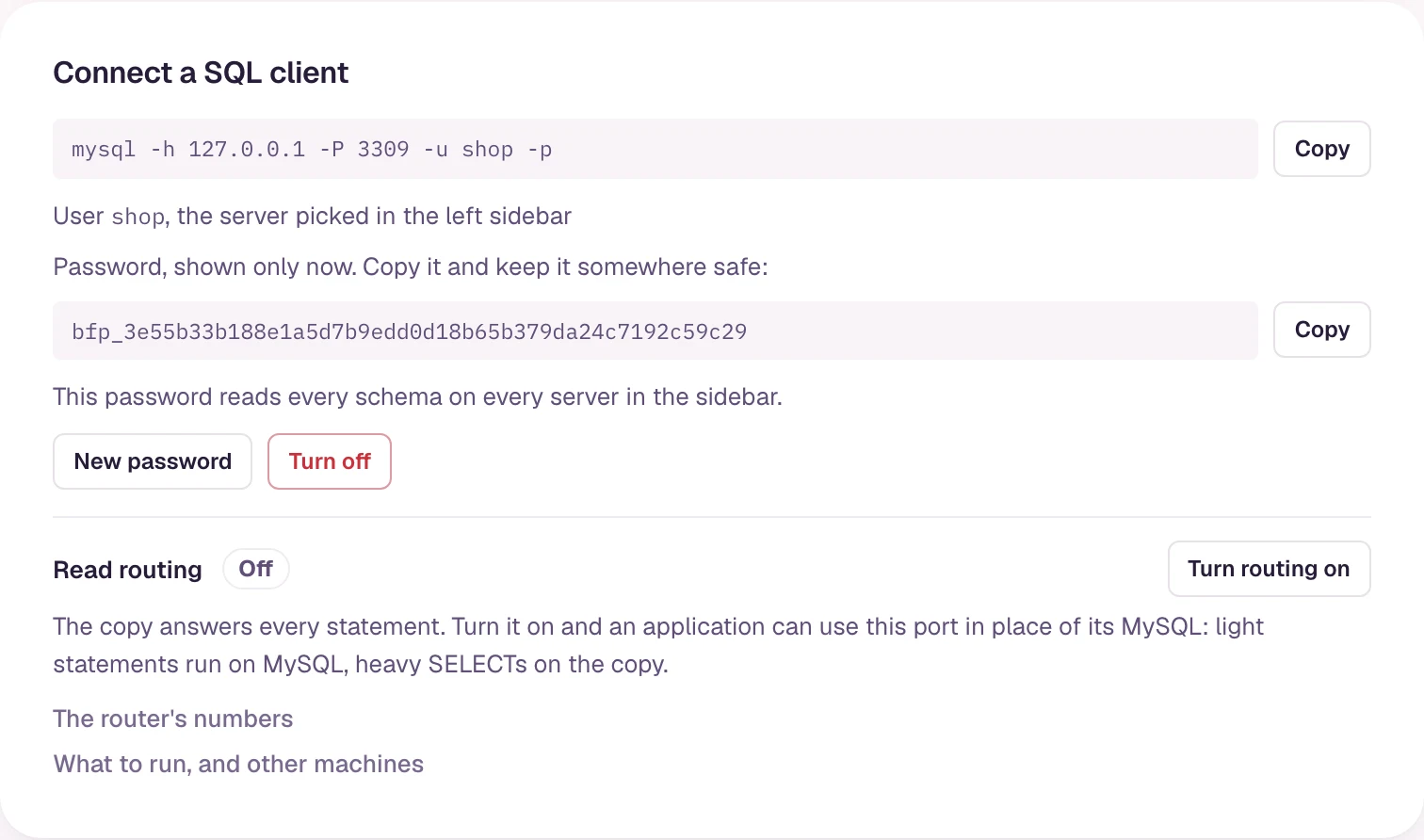Copy the bfp_ password
1424x840 pixels.
tap(1321, 330)
